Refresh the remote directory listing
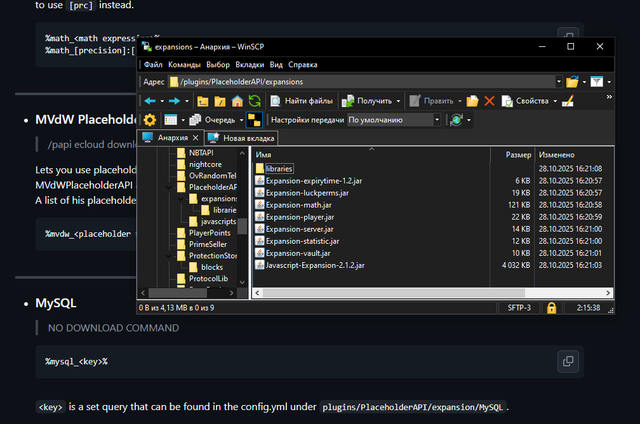The height and width of the screenshot is (424, 640). (254, 101)
